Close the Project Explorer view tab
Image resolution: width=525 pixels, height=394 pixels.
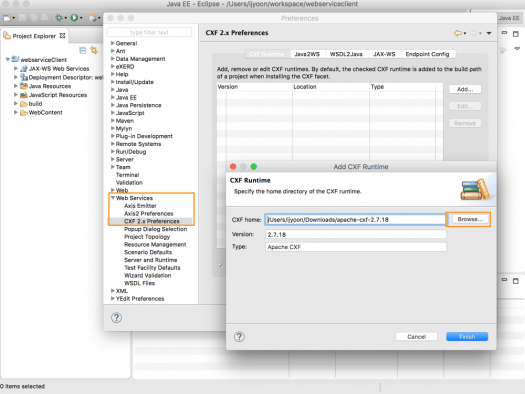click(62, 35)
